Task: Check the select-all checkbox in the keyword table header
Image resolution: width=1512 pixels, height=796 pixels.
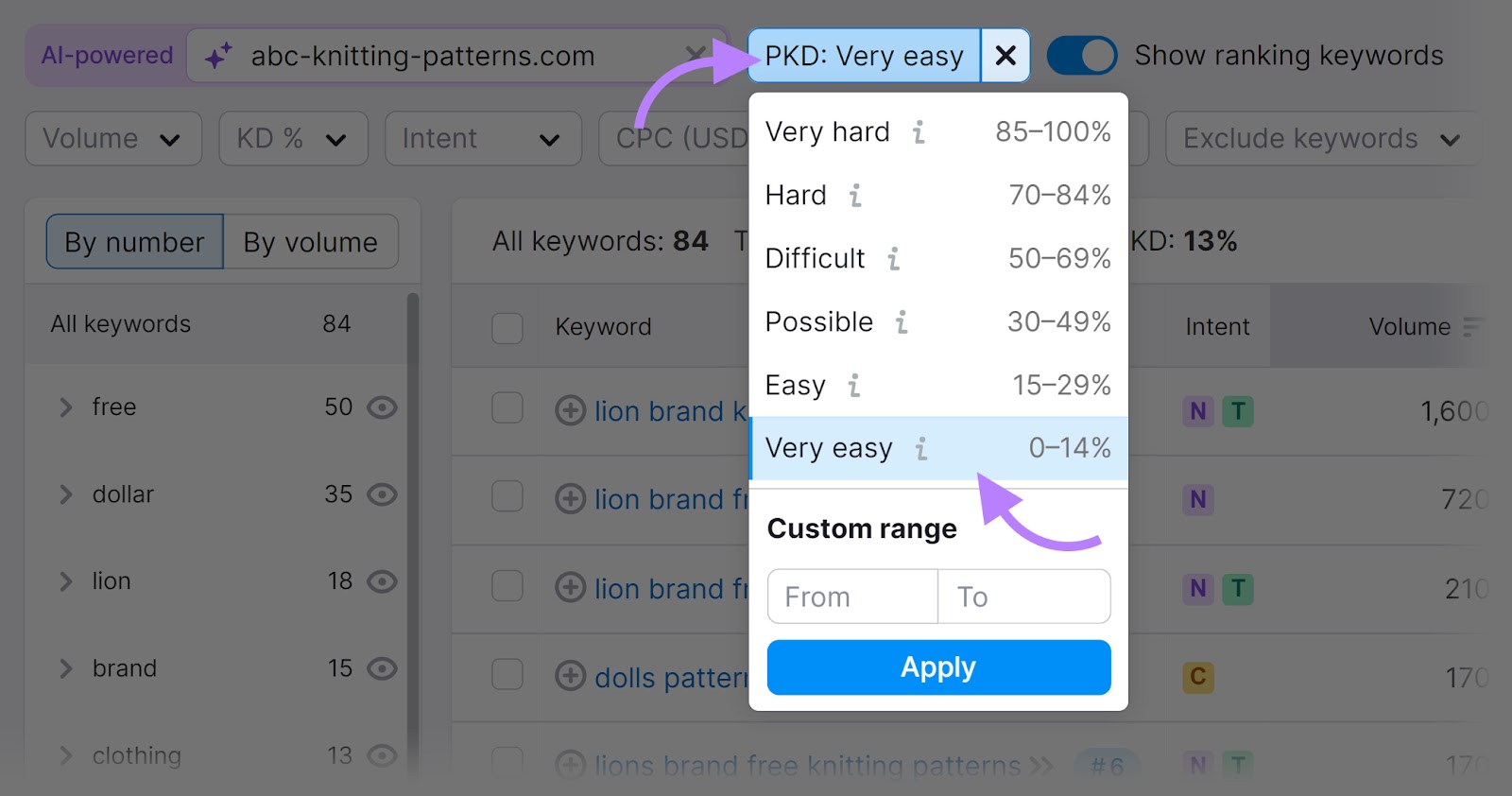Action: click(507, 327)
